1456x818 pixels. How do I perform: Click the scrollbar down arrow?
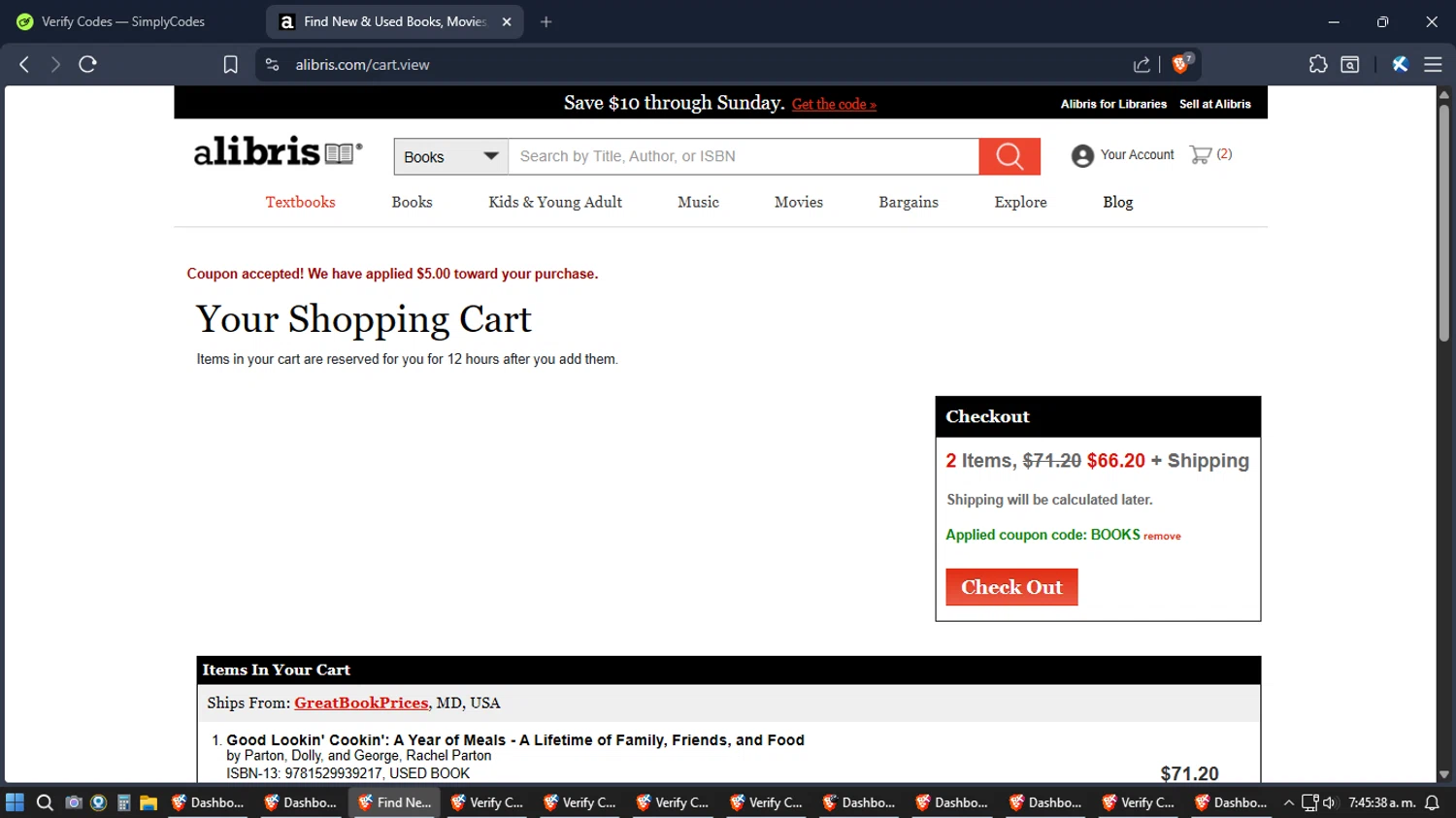click(x=1444, y=774)
